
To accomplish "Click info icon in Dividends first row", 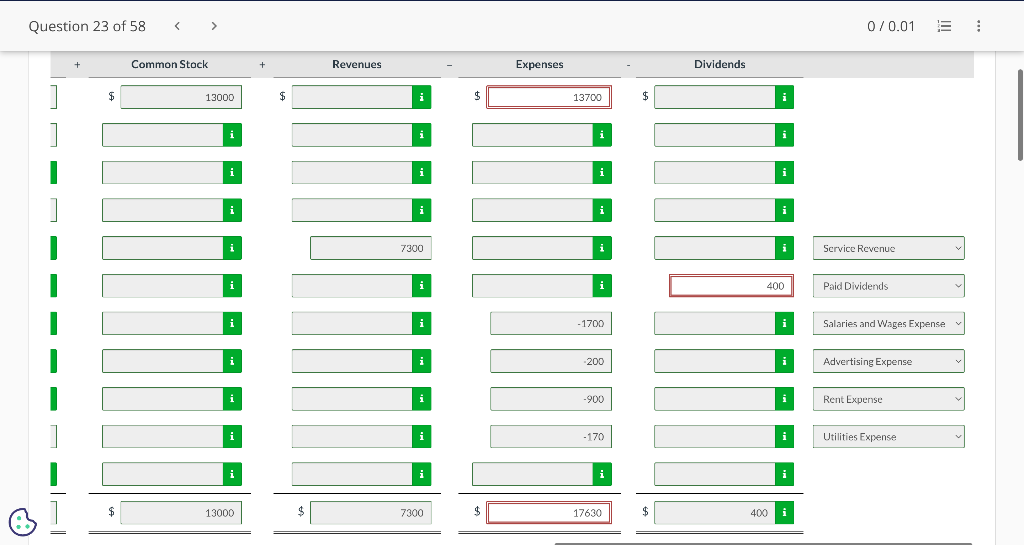I will coord(784,97).
